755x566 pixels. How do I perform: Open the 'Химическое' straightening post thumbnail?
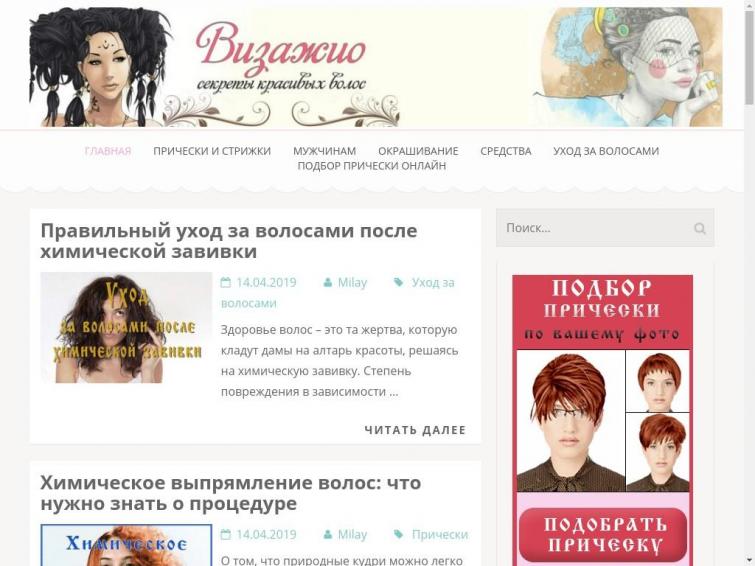point(126,545)
